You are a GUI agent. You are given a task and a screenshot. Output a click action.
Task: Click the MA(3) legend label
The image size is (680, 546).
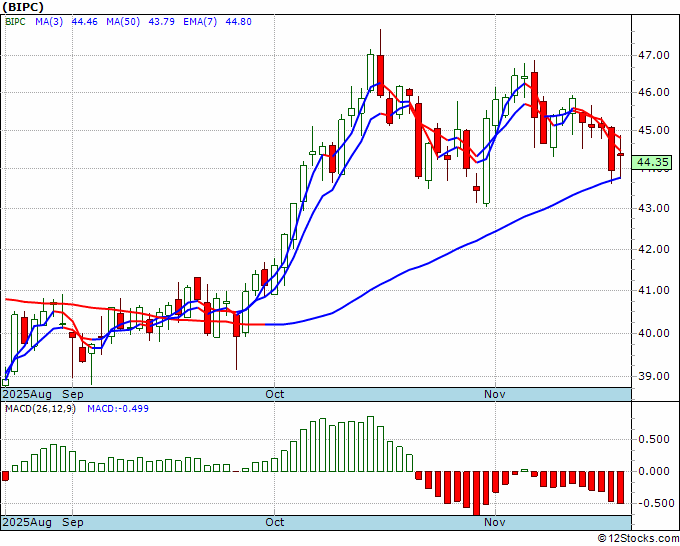[49, 22]
